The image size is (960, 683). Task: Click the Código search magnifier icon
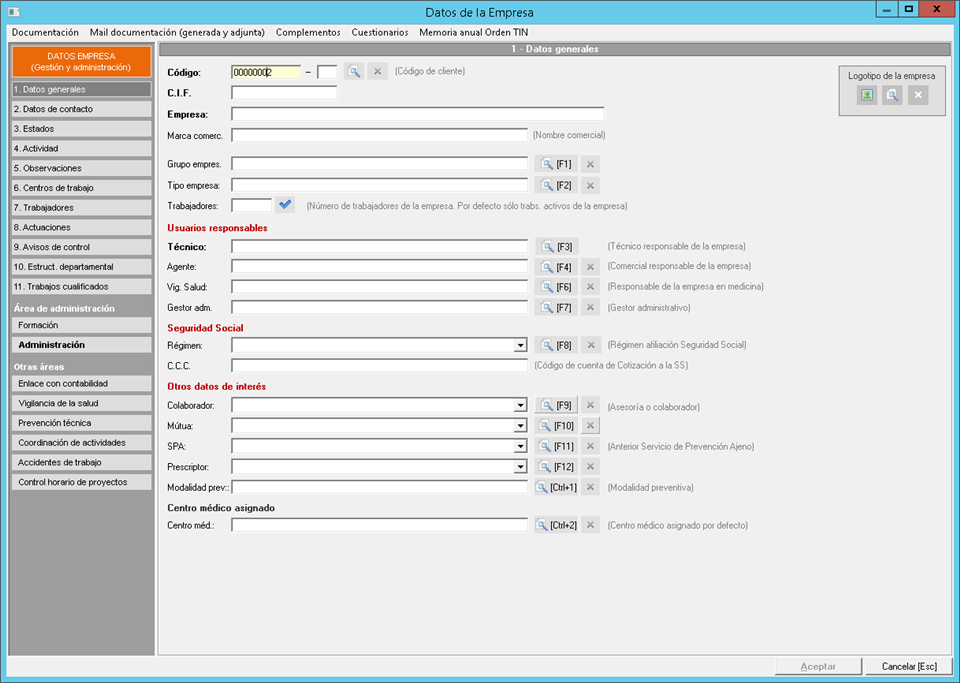click(354, 72)
